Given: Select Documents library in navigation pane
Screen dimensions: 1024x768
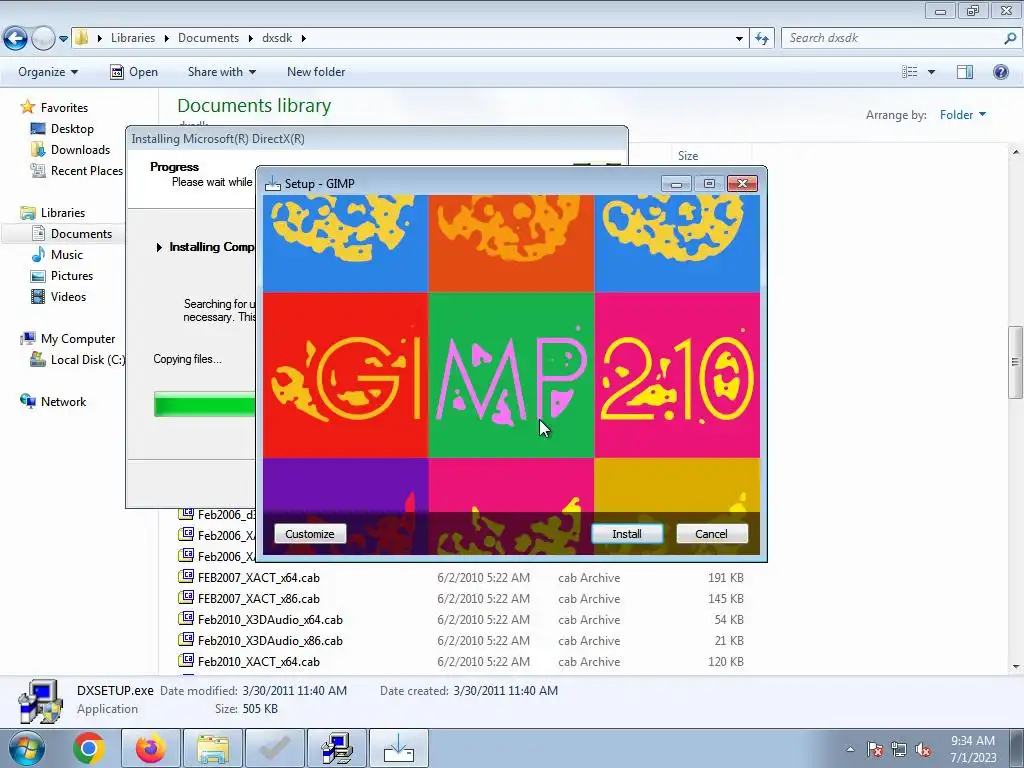Looking at the screenshot, I should click(81, 234).
